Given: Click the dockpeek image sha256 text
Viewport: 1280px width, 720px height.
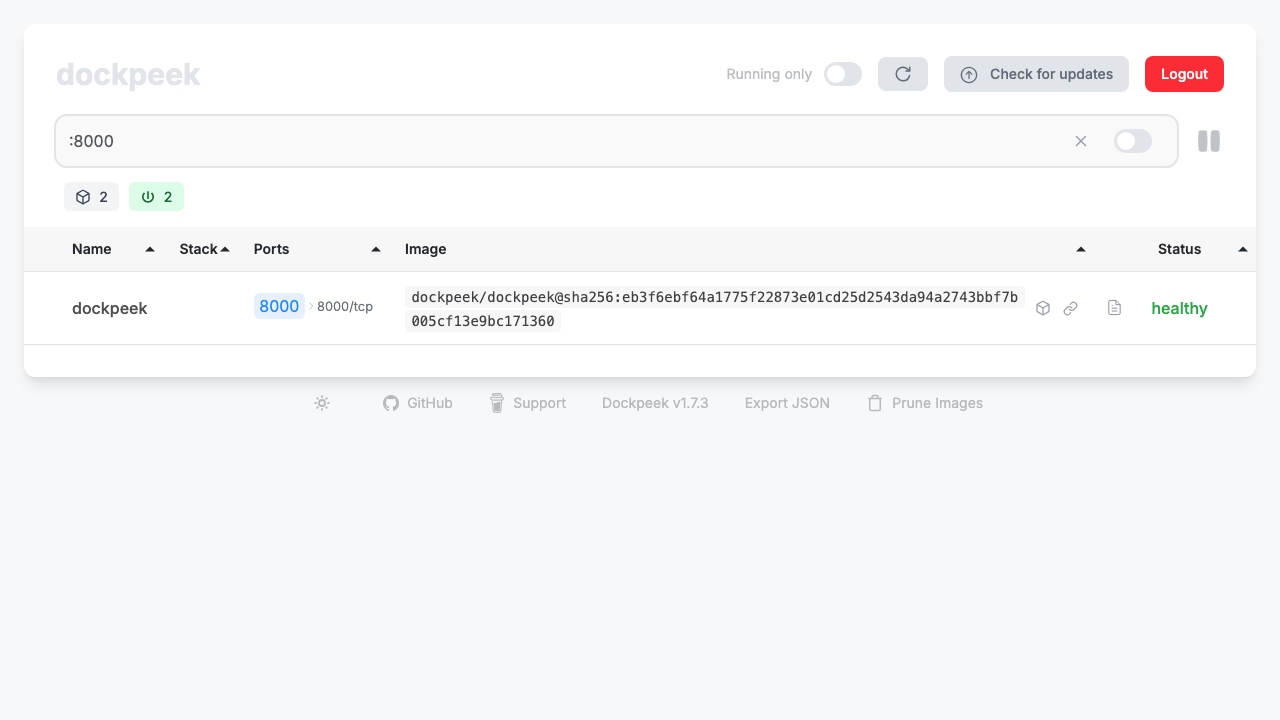Looking at the screenshot, I should pos(714,308).
